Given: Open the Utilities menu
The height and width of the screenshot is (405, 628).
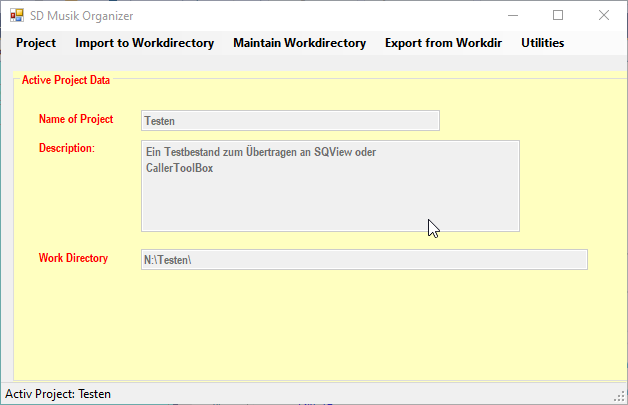Looking at the screenshot, I should (x=542, y=43).
